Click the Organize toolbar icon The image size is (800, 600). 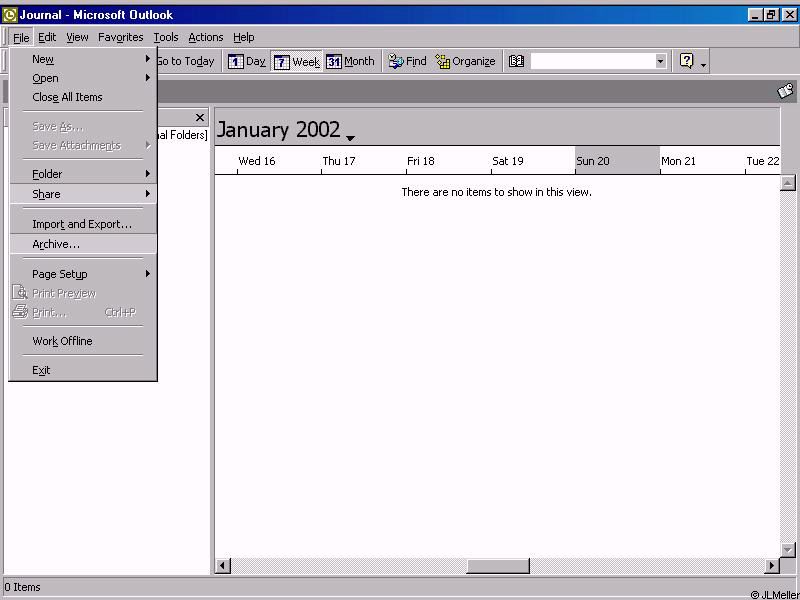pos(465,61)
